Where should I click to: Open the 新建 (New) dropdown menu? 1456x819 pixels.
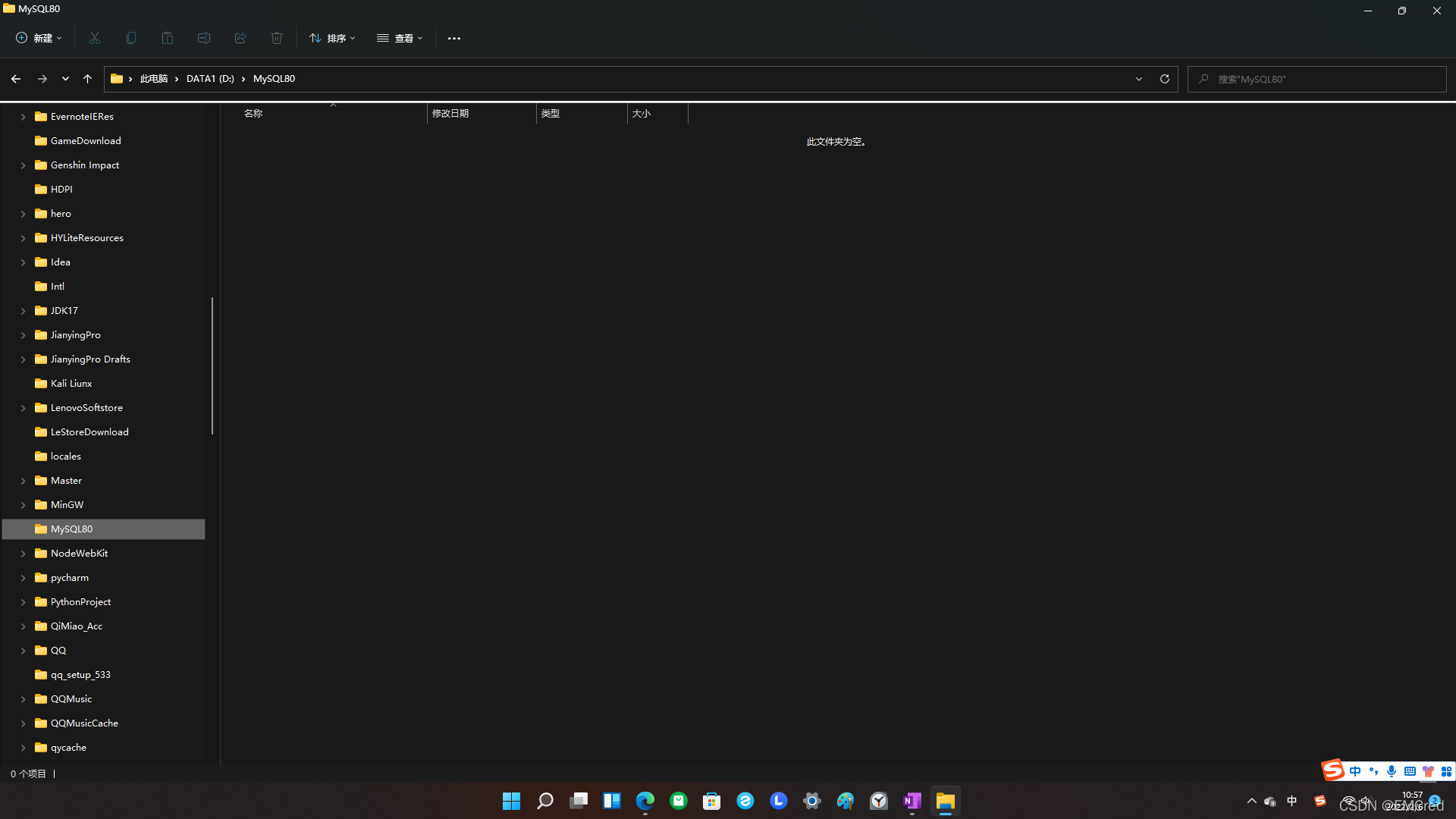pyautogui.click(x=39, y=38)
